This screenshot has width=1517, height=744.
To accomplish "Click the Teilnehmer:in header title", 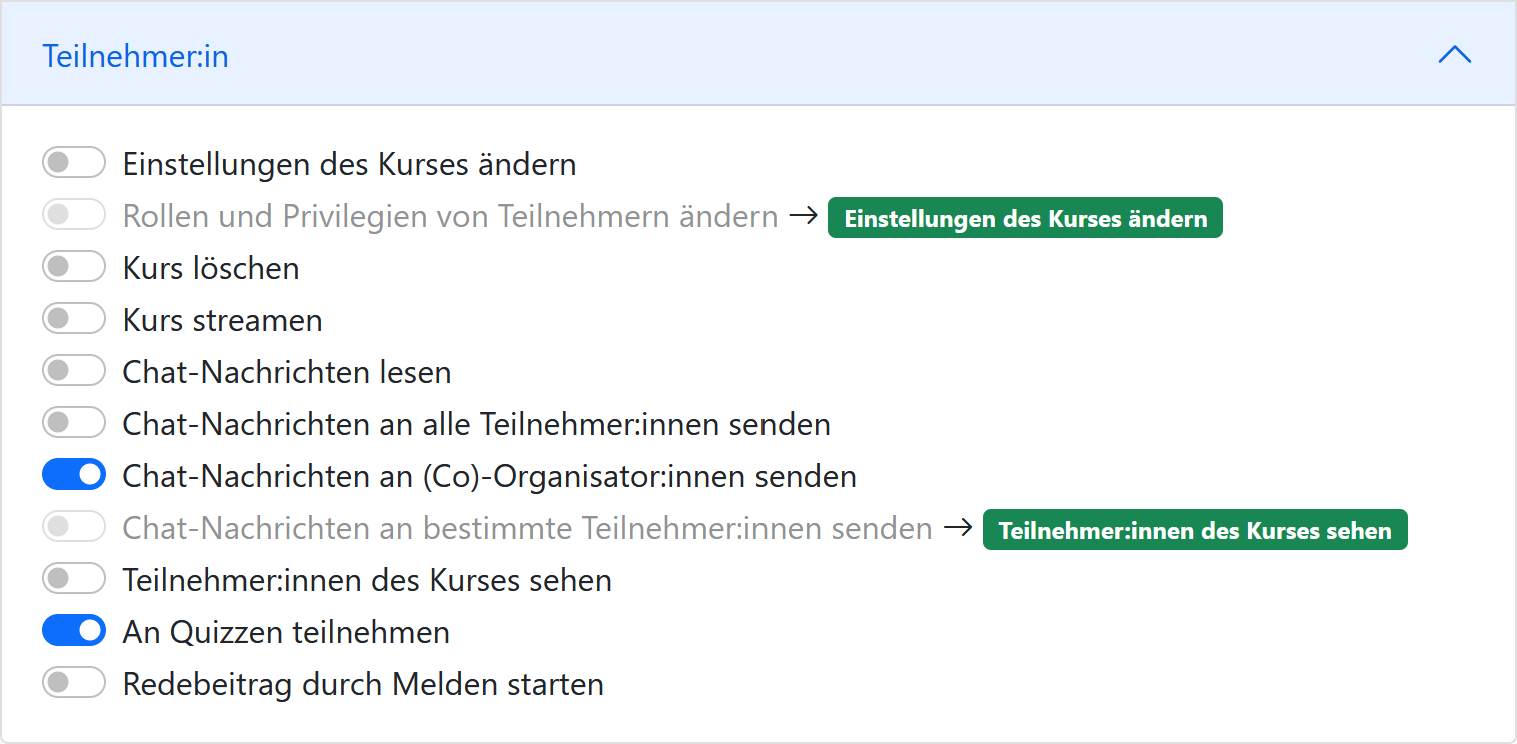I will tap(135, 57).
